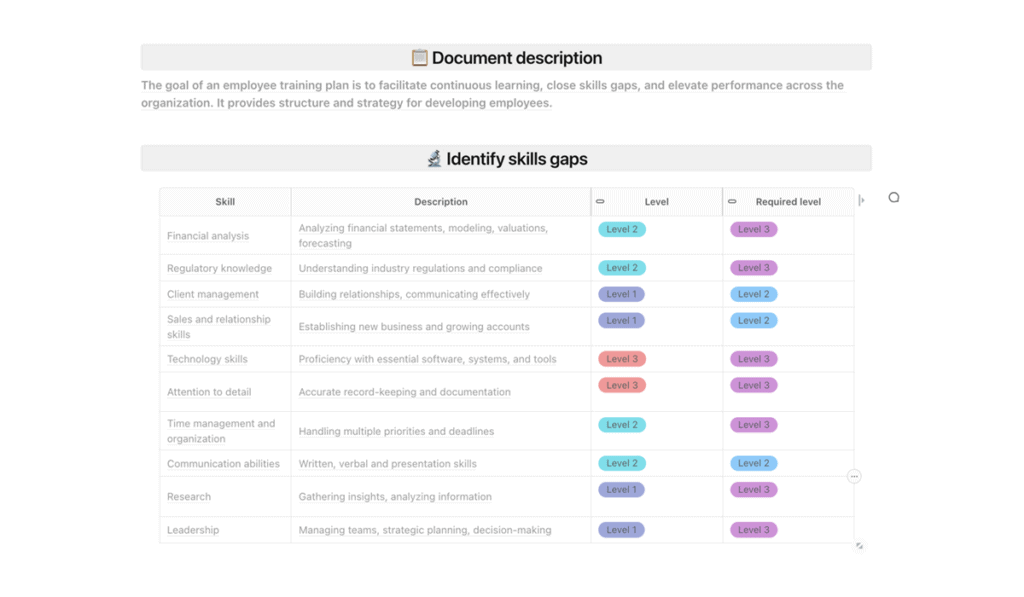The image size is (1024, 597).
Task: Click the table resize handle at bottom corner
Action: click(x=859, y=545)
